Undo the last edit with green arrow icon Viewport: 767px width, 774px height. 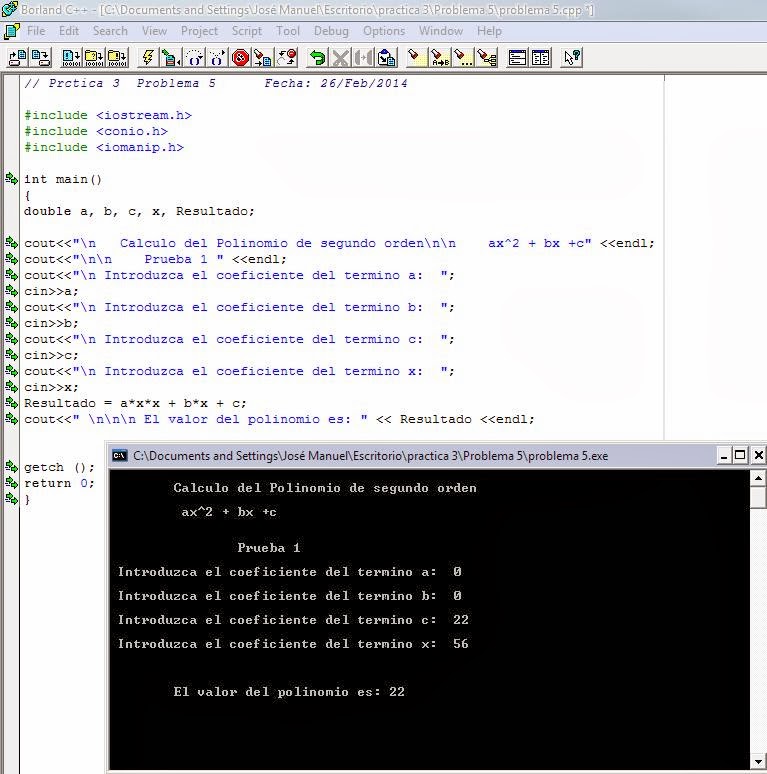[317, 58]
